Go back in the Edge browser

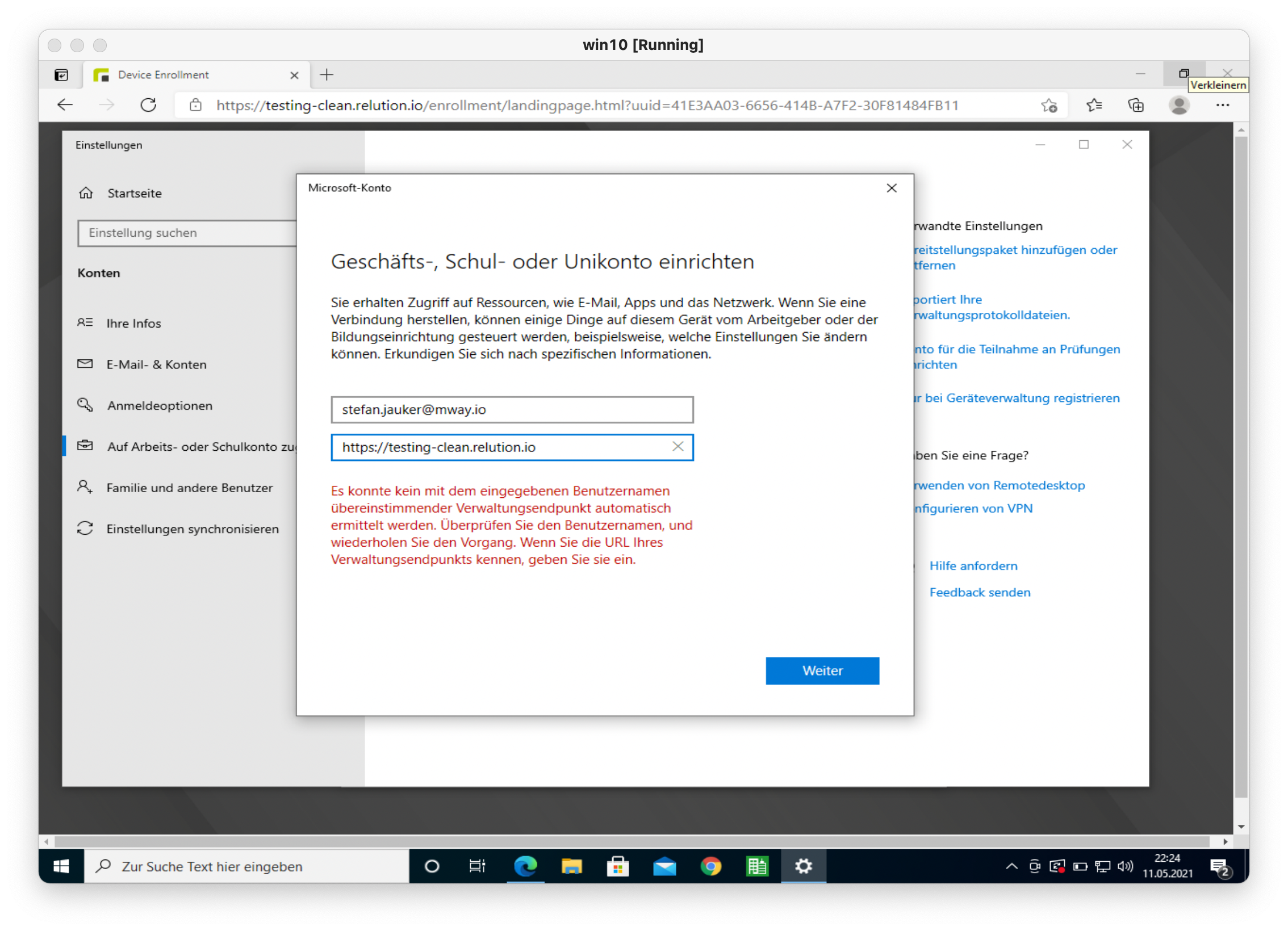point(65,105)
